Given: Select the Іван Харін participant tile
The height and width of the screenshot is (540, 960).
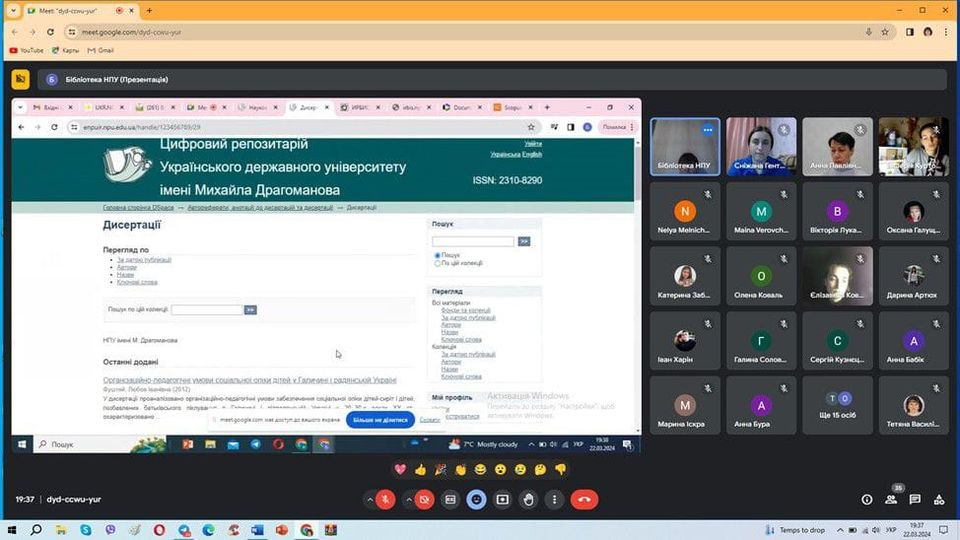Looking at the screenshot, I should [x=684, y=341].
